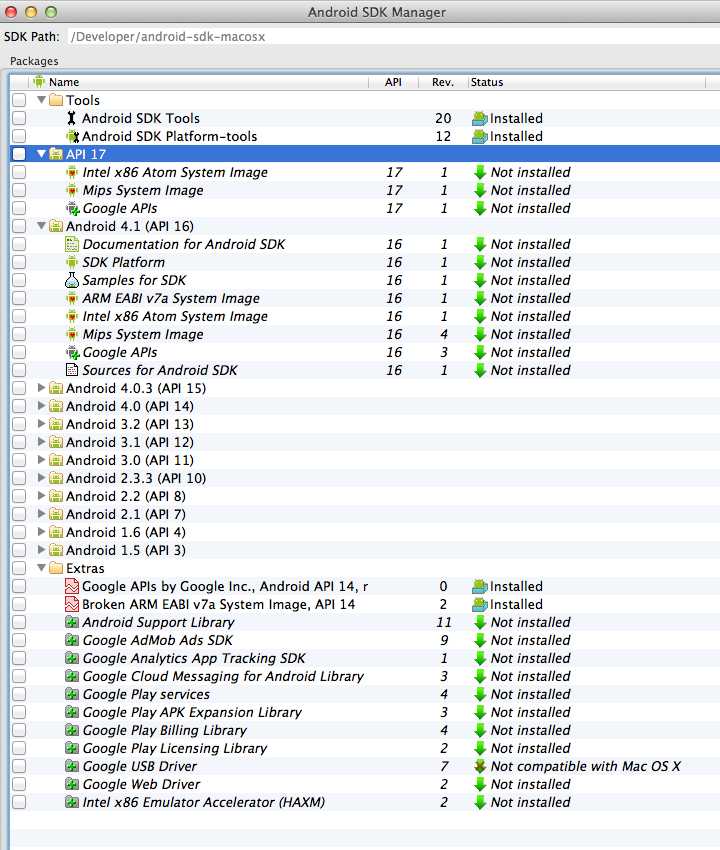Select the Android 1.6 (API 4) row
The height and width of the screenshot is (850, 720).
coord(364,532)
